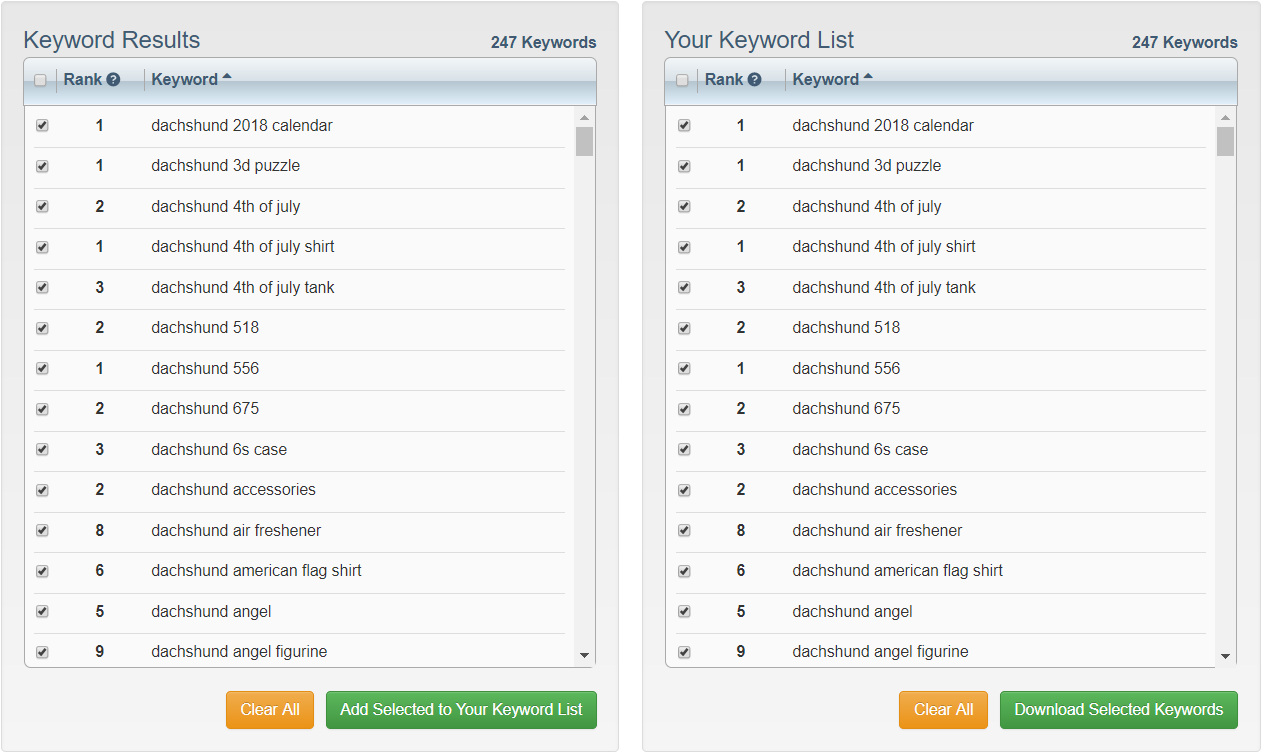The width and height of the screenshot is (1262, 753).
Task: Uncheck "dachshund 4th of july" in Keyword Results
Action: coord(42,207)
